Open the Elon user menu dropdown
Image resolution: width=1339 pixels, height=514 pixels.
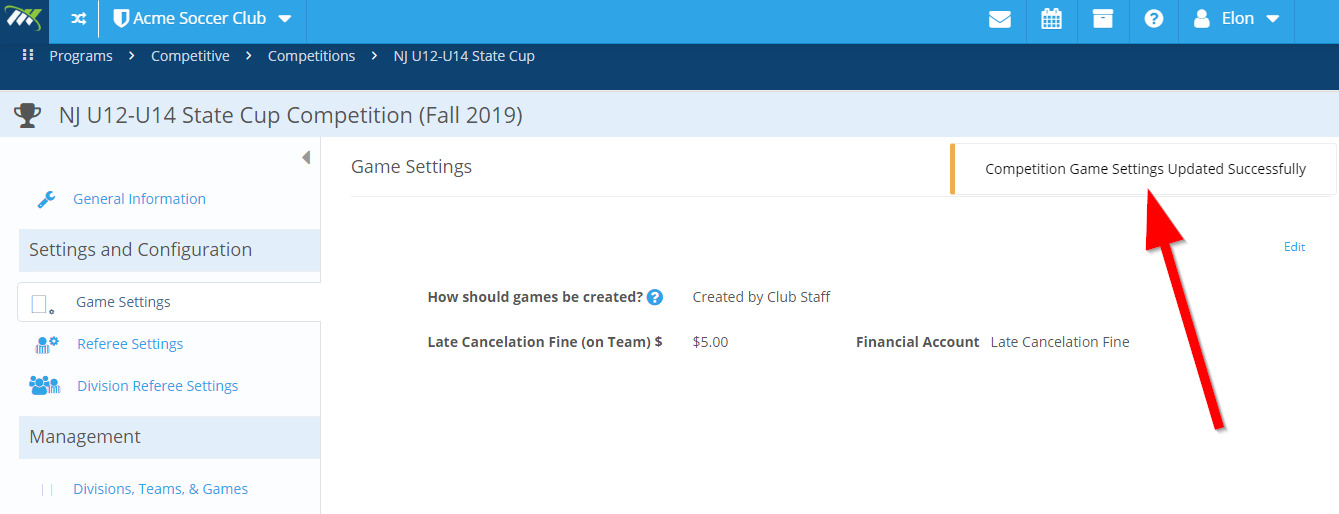coord(1237,19)
